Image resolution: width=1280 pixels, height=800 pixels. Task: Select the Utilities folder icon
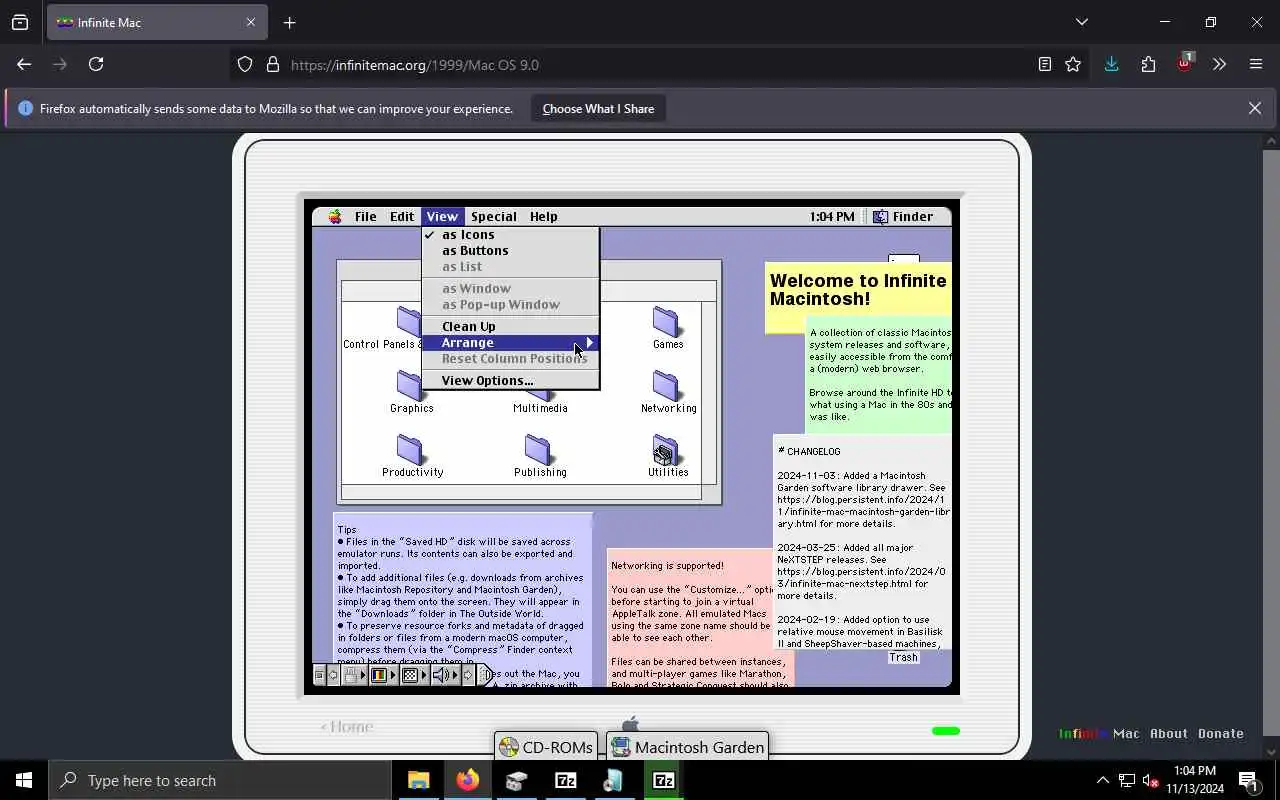click(667, 450)
